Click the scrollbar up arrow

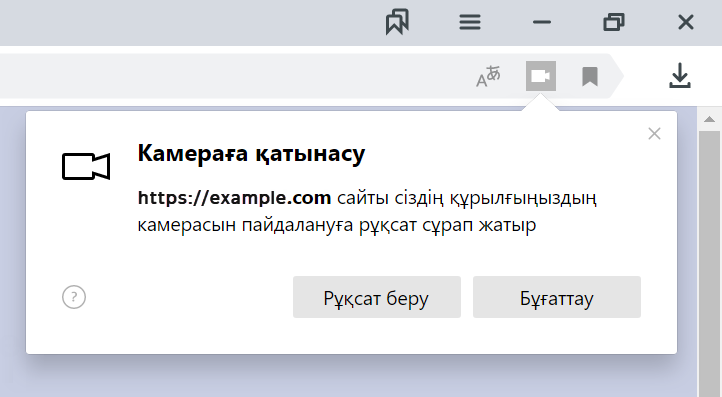[x=710, y=120]
